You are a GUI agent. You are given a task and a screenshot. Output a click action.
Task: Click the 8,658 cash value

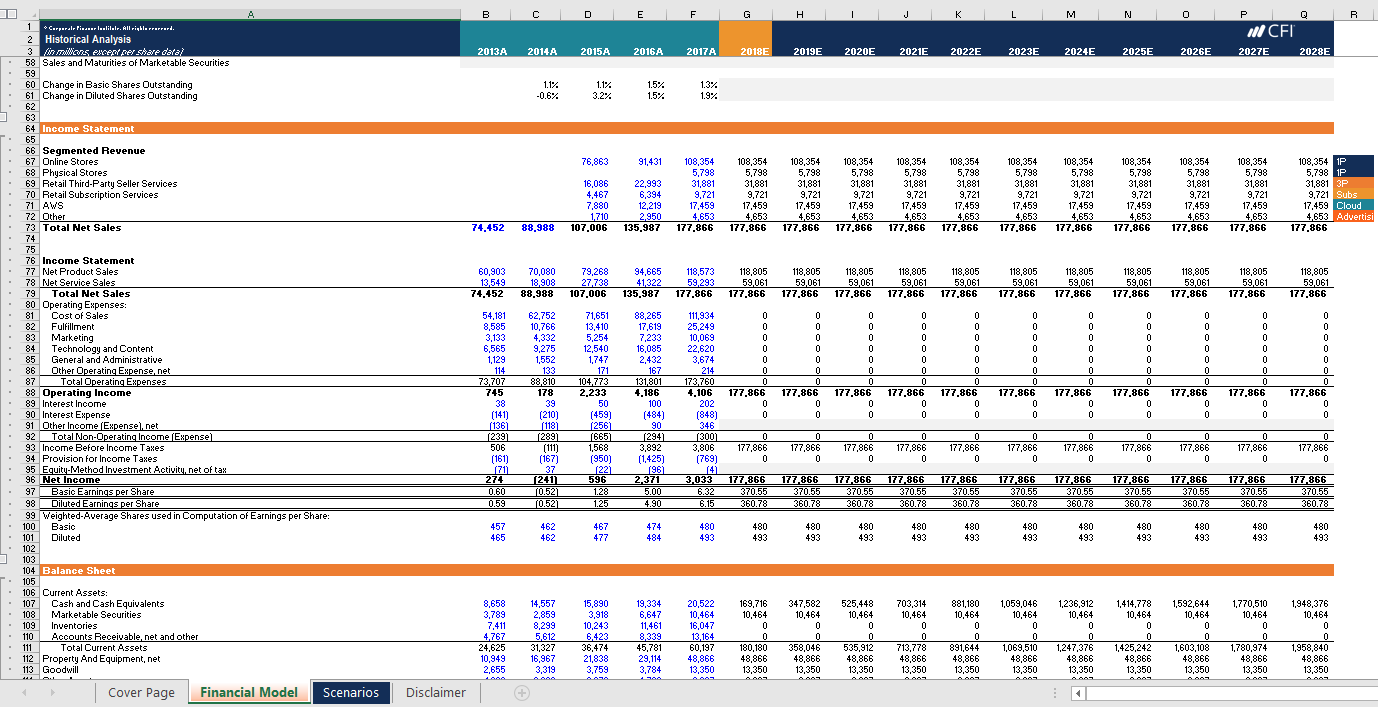pos(493,603)
